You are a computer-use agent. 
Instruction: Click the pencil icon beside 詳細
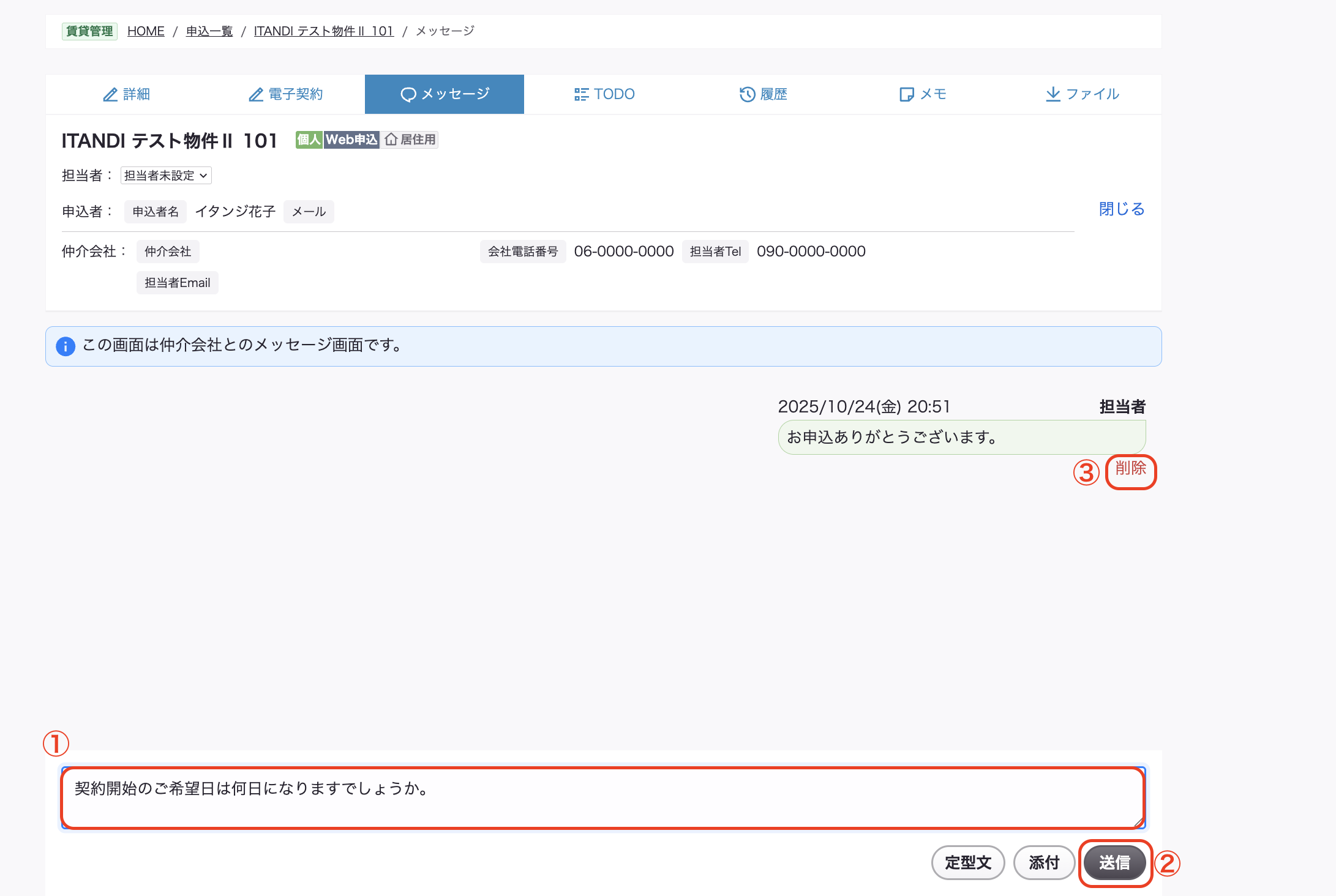click(x=110, y=94)
